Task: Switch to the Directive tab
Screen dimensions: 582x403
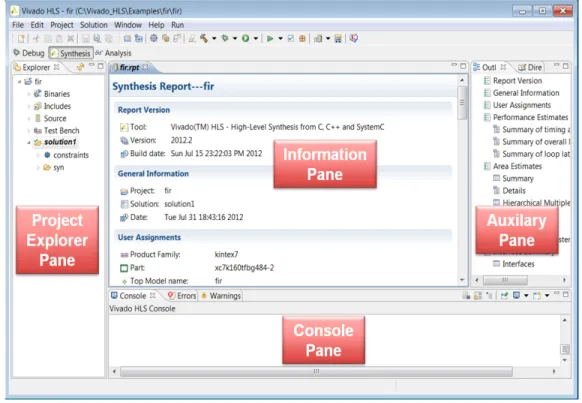Action: tap(530, 67)
